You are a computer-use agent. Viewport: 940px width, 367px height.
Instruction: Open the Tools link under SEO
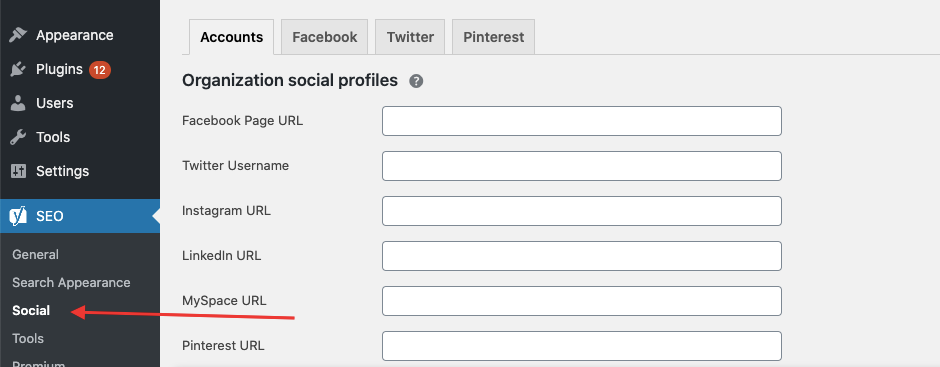pyautogui.click(x=28, y=339)
